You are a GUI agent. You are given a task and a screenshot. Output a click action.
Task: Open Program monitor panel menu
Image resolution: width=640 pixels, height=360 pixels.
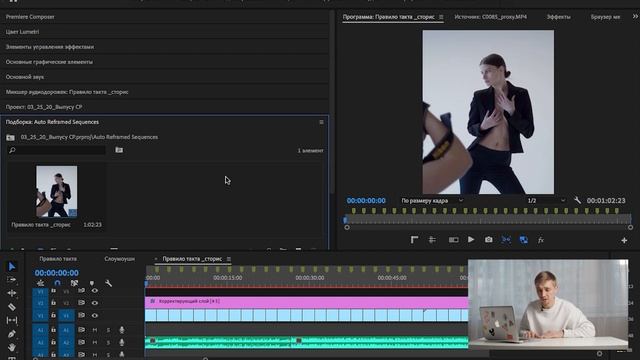[441, 17]
